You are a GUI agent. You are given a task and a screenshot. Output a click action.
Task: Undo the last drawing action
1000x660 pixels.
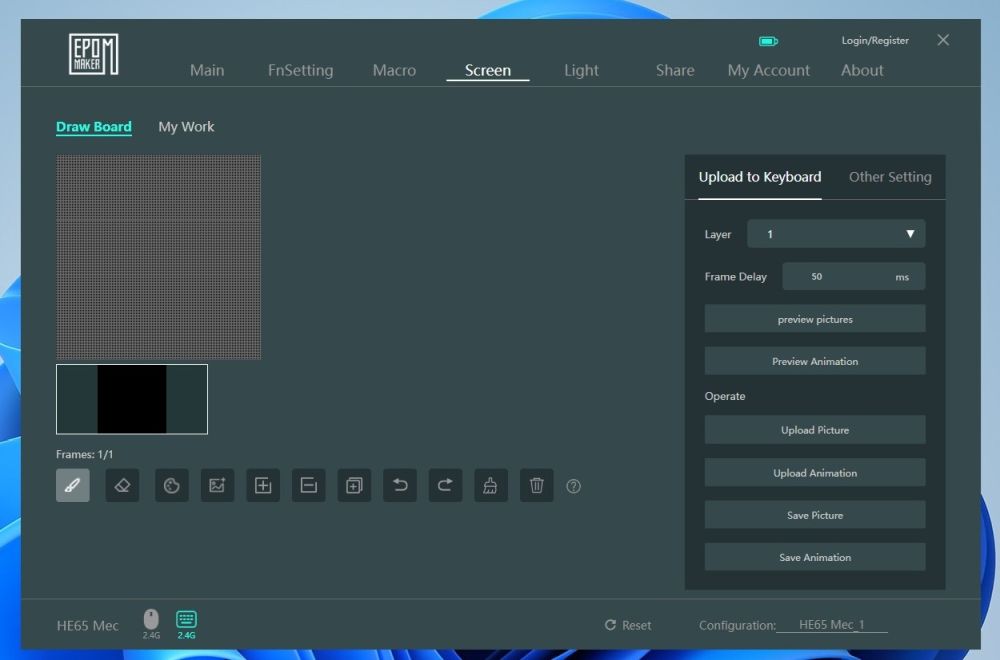point(400,485)
